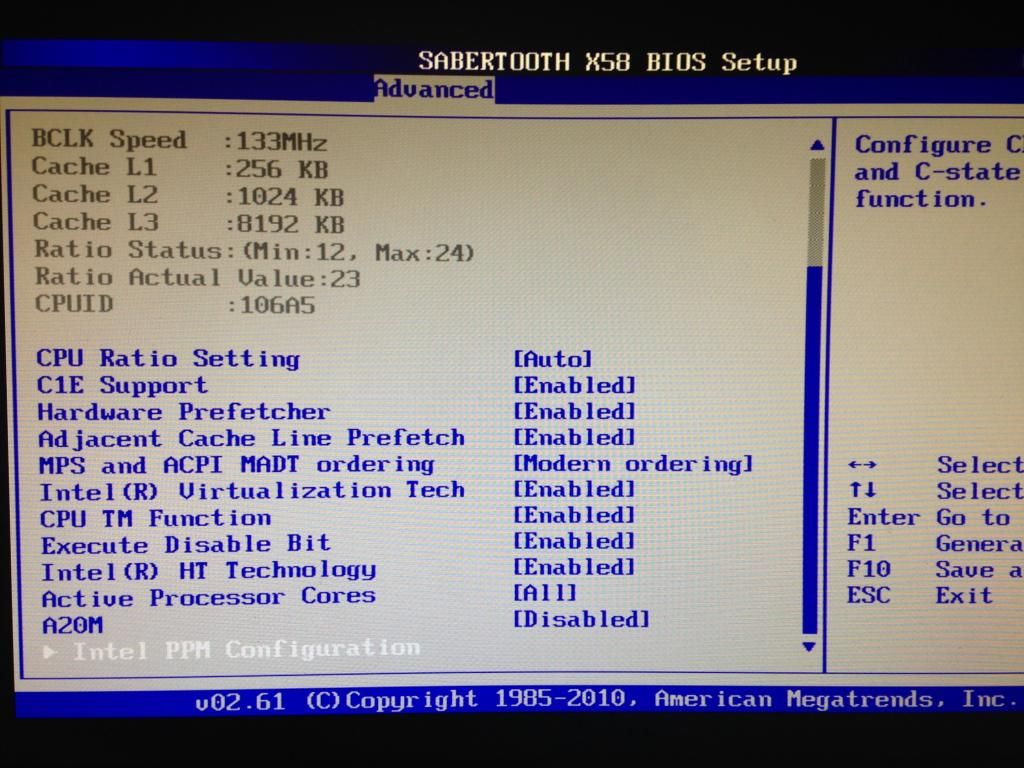This screenshot has width=1024, height=768.
Task: Toggle CPU TM Function Enabled value
Action: pos(574,515)
